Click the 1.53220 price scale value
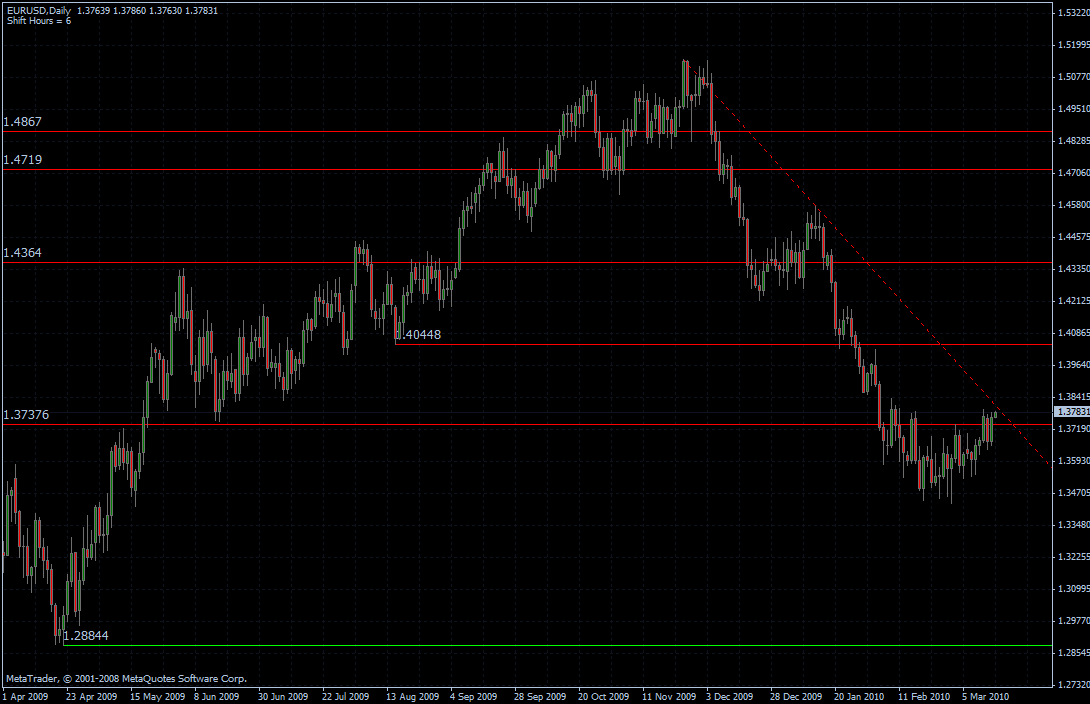The width and height of the screenshot is (1090, 704). [x=1074, y=13]
